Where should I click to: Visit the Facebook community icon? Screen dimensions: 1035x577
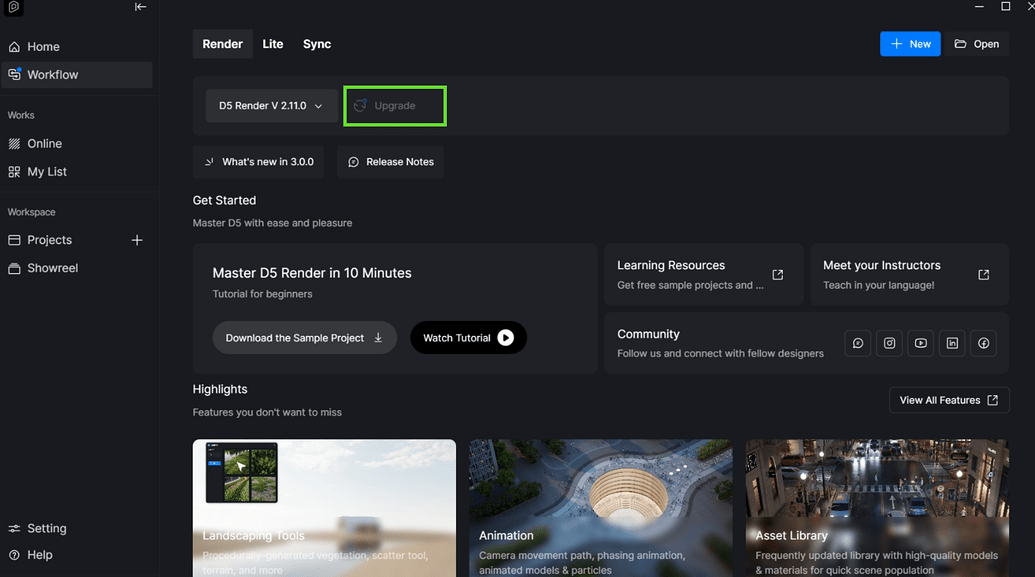[x=983, y=343]
